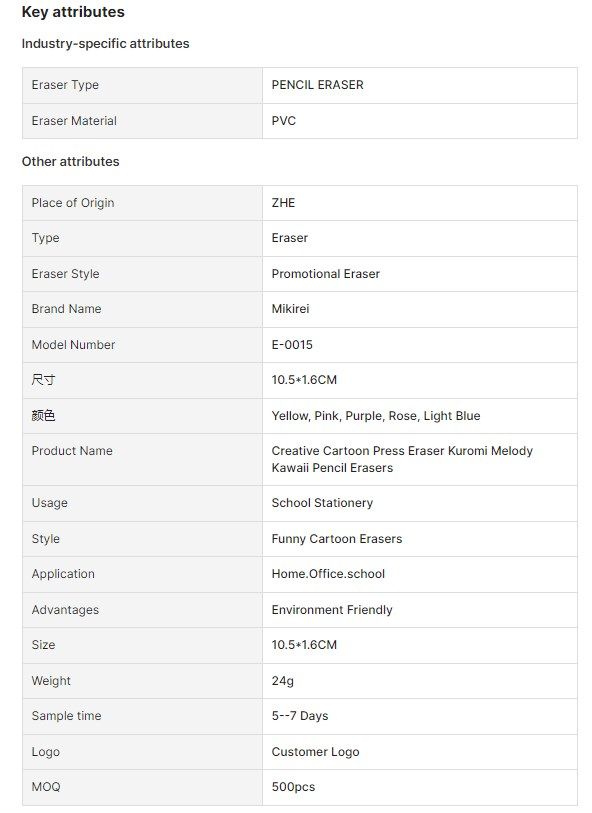The image size is (592, 813).
Task: Click the Creative Cartoon Press Eraser product name
Action: pyautogui.click(x=402, y=459)
